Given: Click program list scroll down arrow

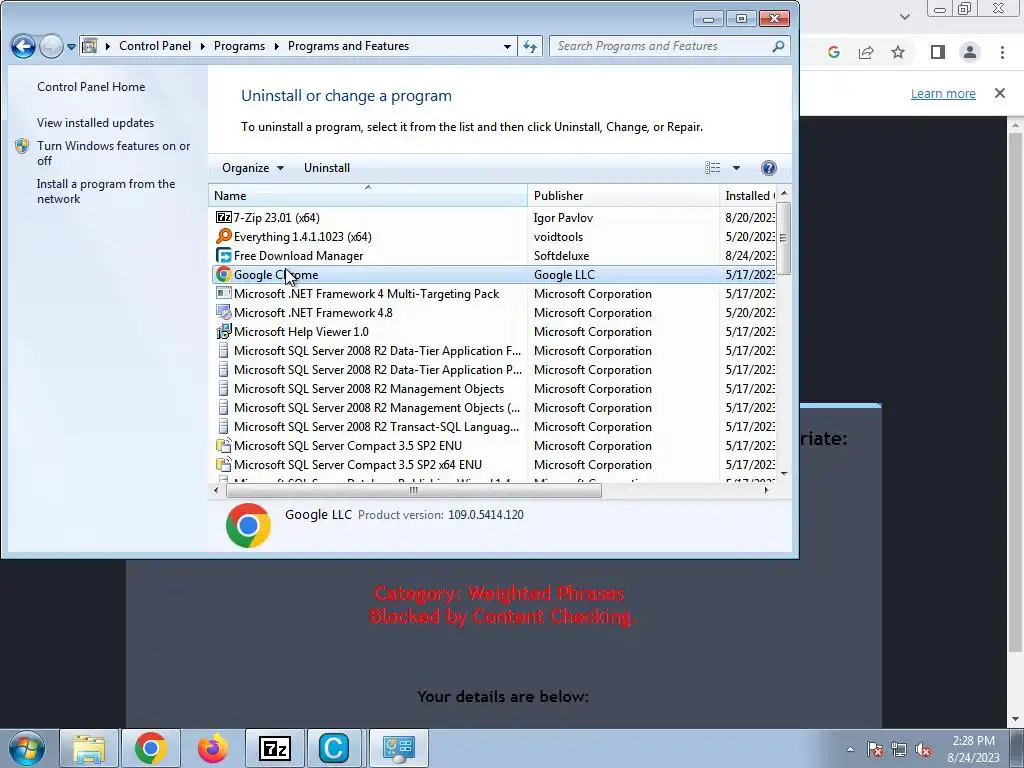Looking at the screenshot, I should click(784, 473).
